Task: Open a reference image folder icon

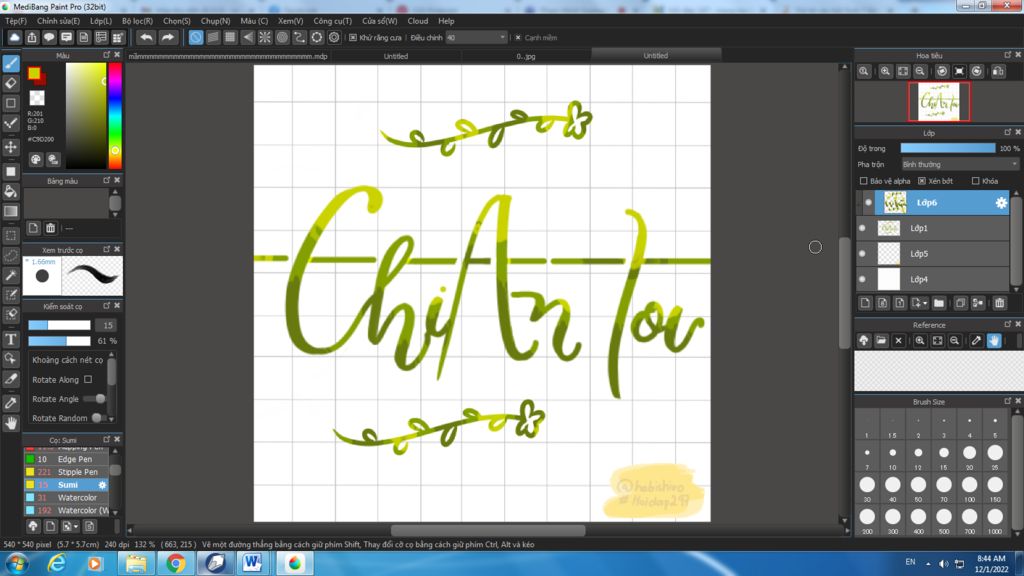Action: tap(881, 340)
